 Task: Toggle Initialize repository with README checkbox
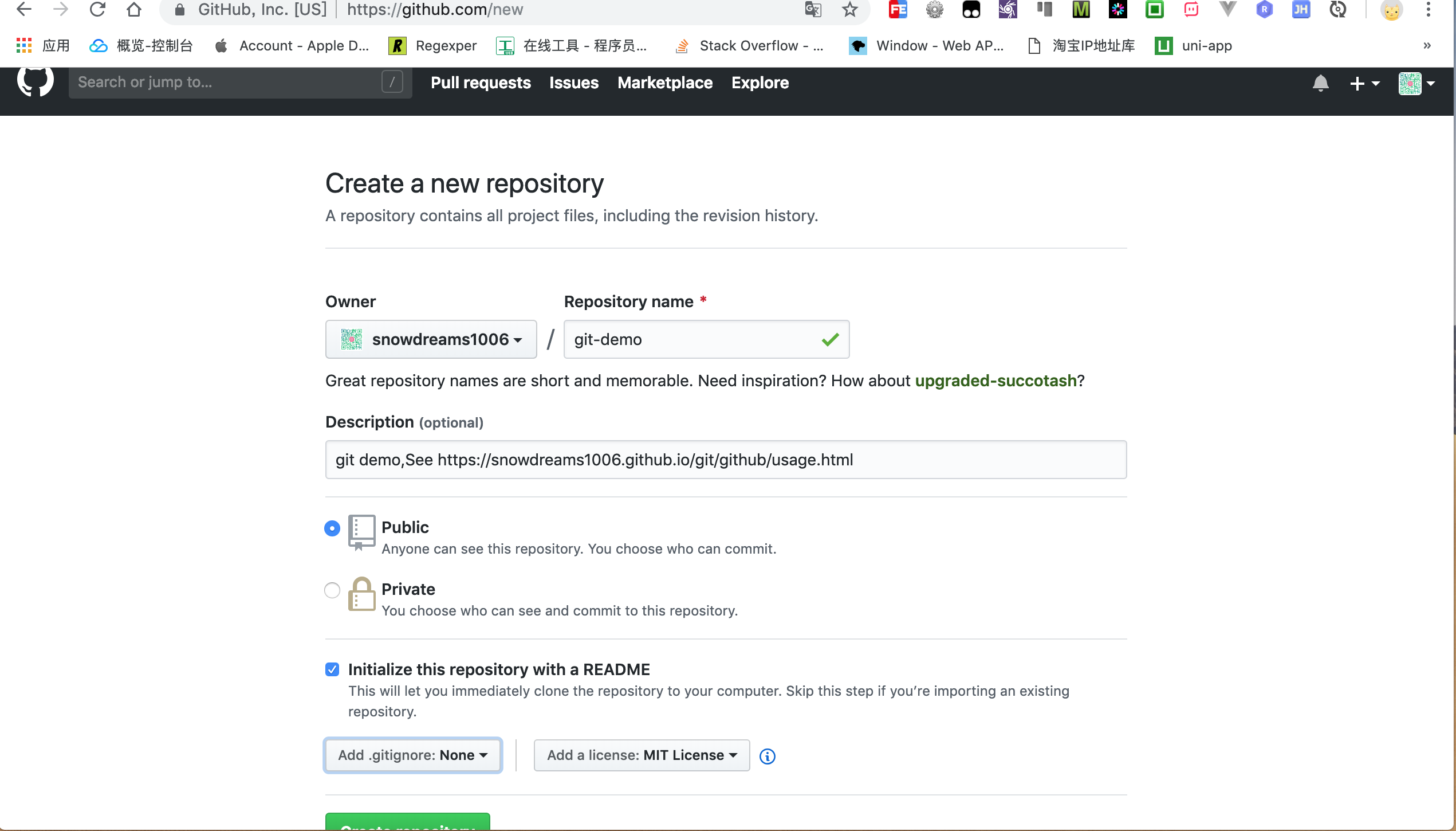[x=332, y=669]
